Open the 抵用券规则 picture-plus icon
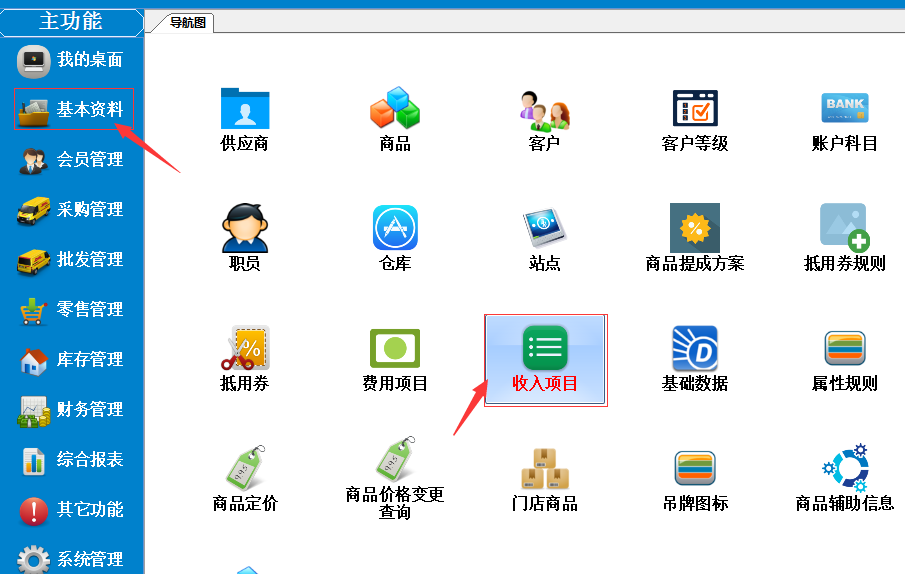Screen dimensions: 905x574 (844, 227)
